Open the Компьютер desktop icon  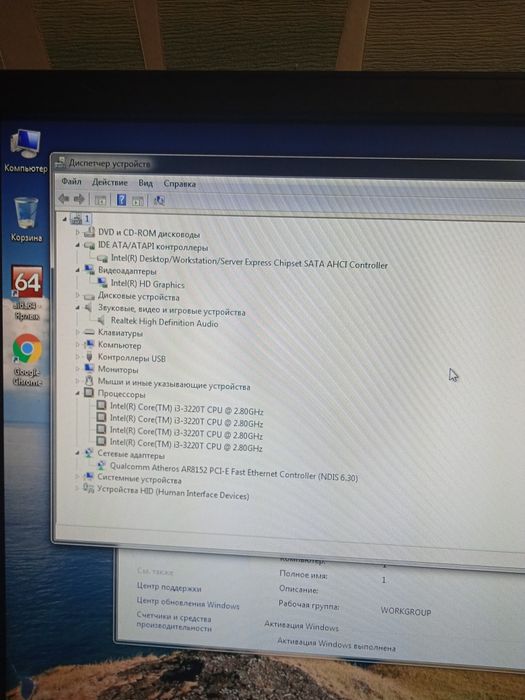pos(25,150)
